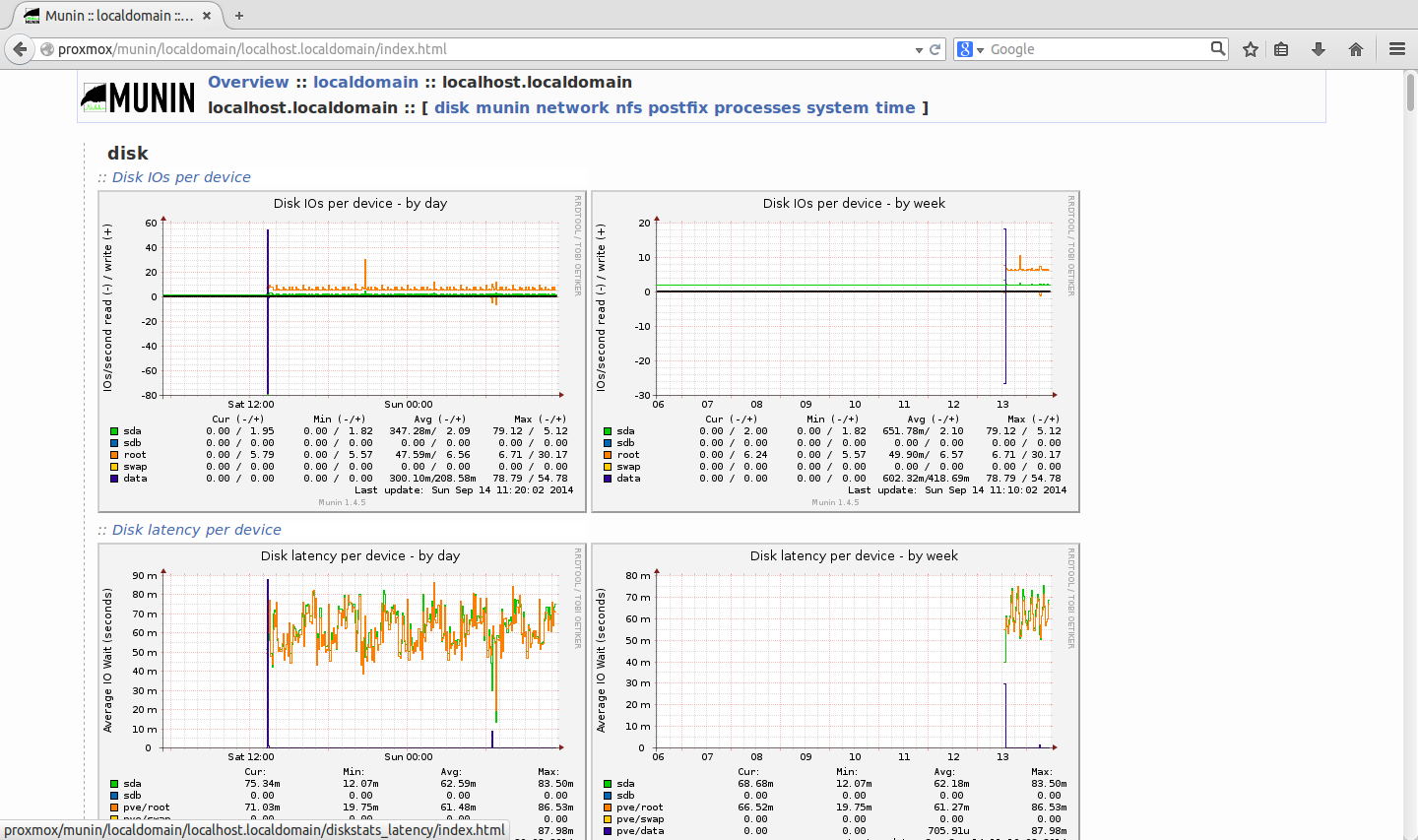Open URL history dropdown arrow
This screenshot has width=1418, height=840.
(919, 49)
